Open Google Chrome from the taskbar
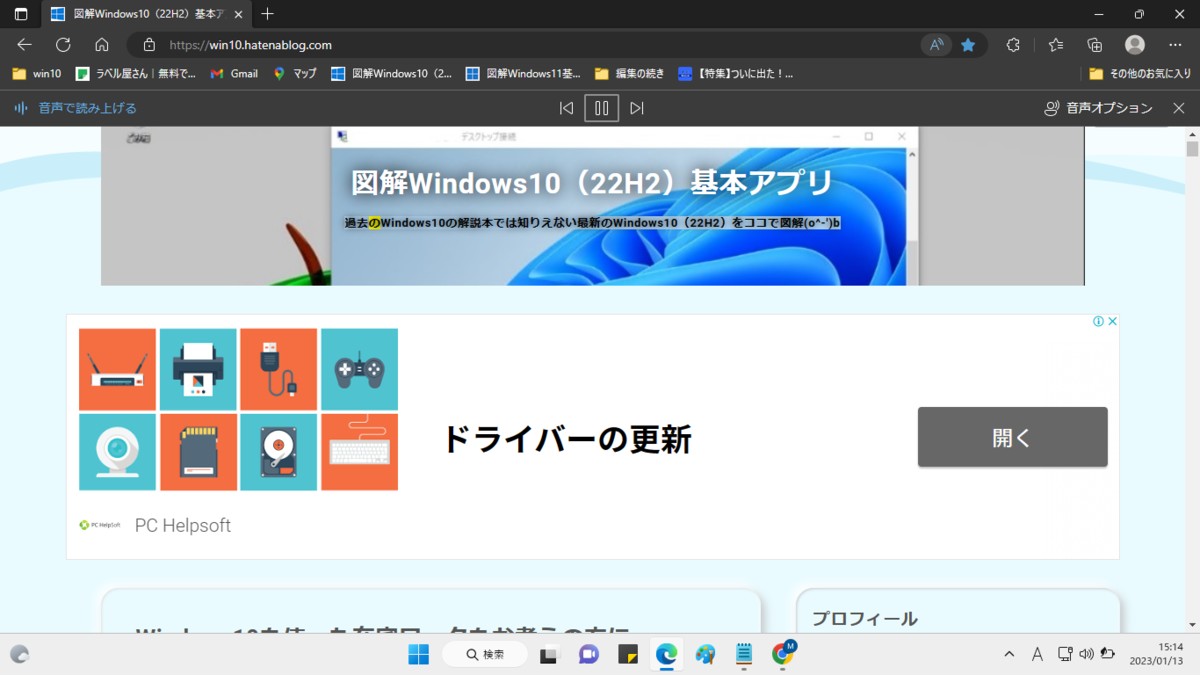Viewport: 1200px width, 675px height. (783, 654)
